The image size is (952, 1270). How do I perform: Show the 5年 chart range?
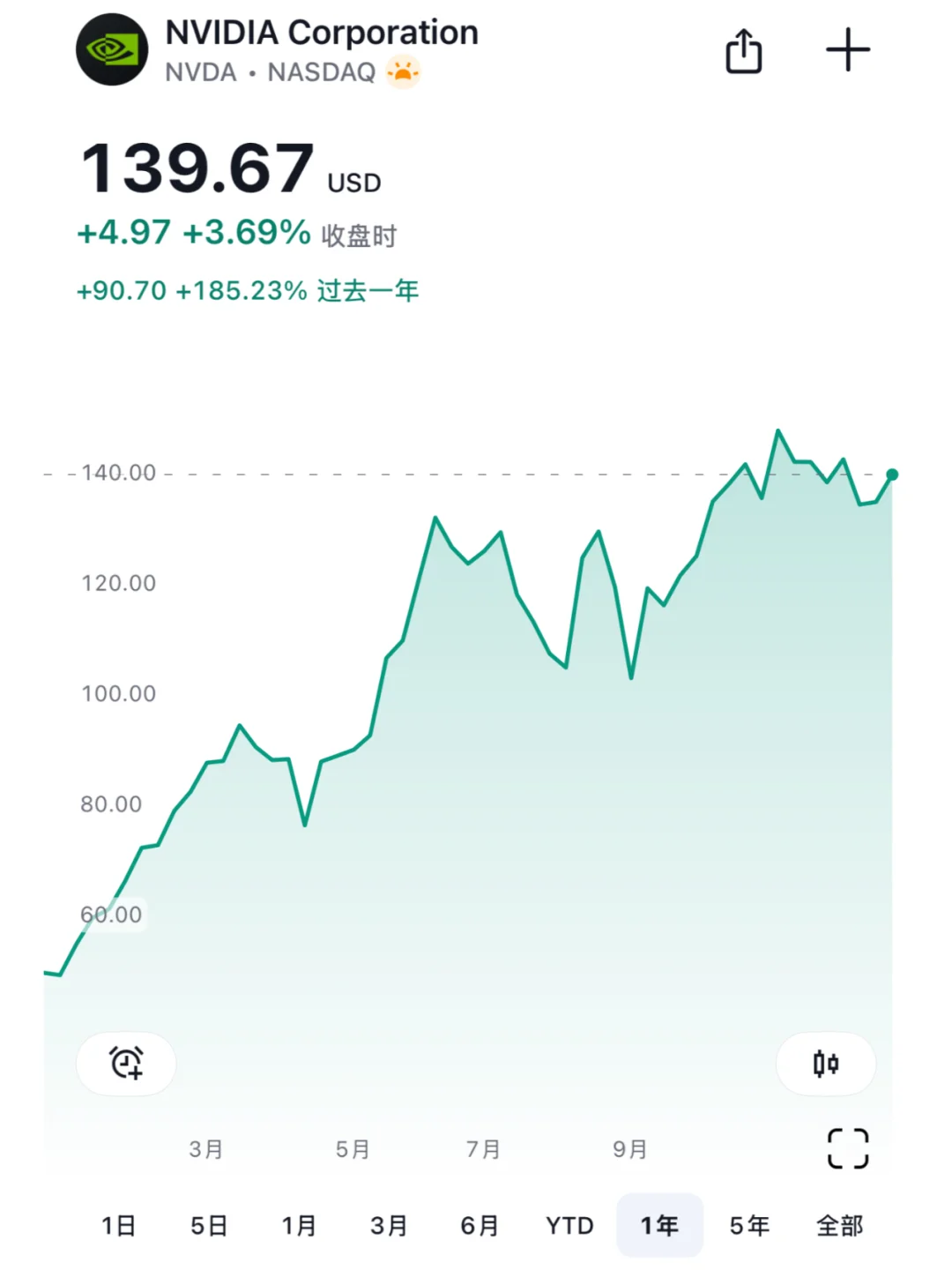point(749,1225)
